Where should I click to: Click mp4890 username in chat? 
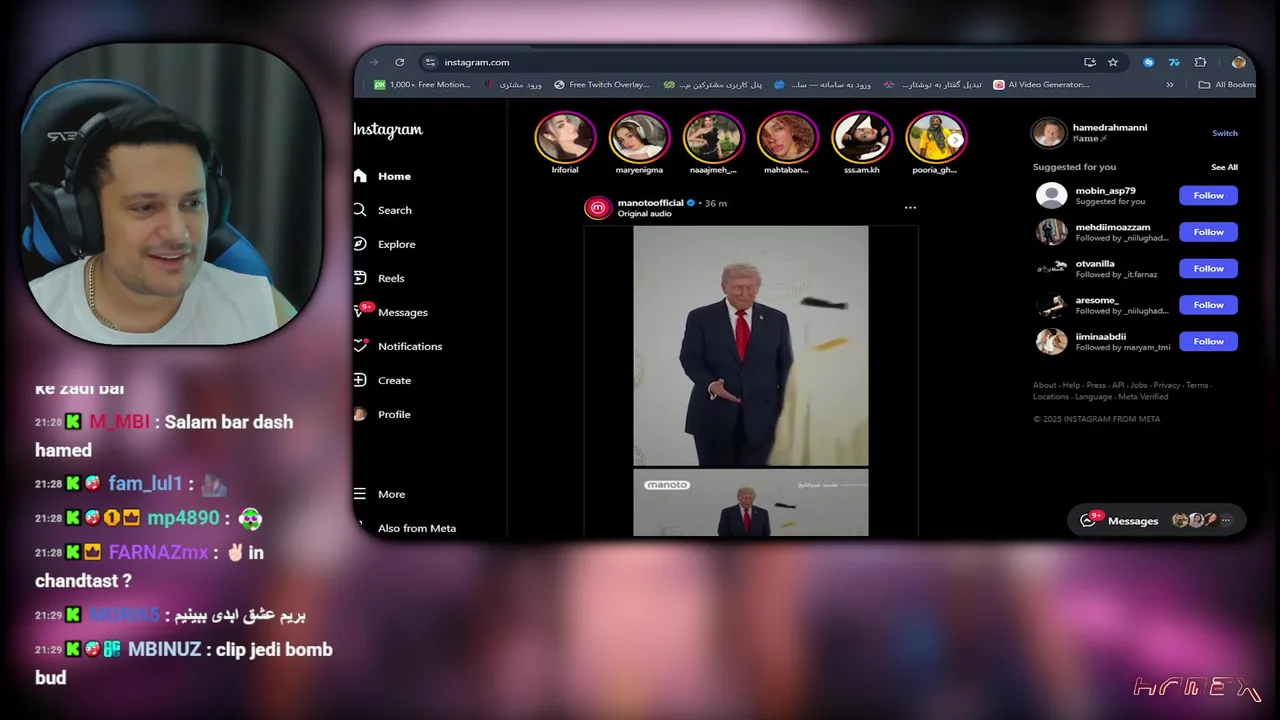pyautogui.click(x=183, y=518)
